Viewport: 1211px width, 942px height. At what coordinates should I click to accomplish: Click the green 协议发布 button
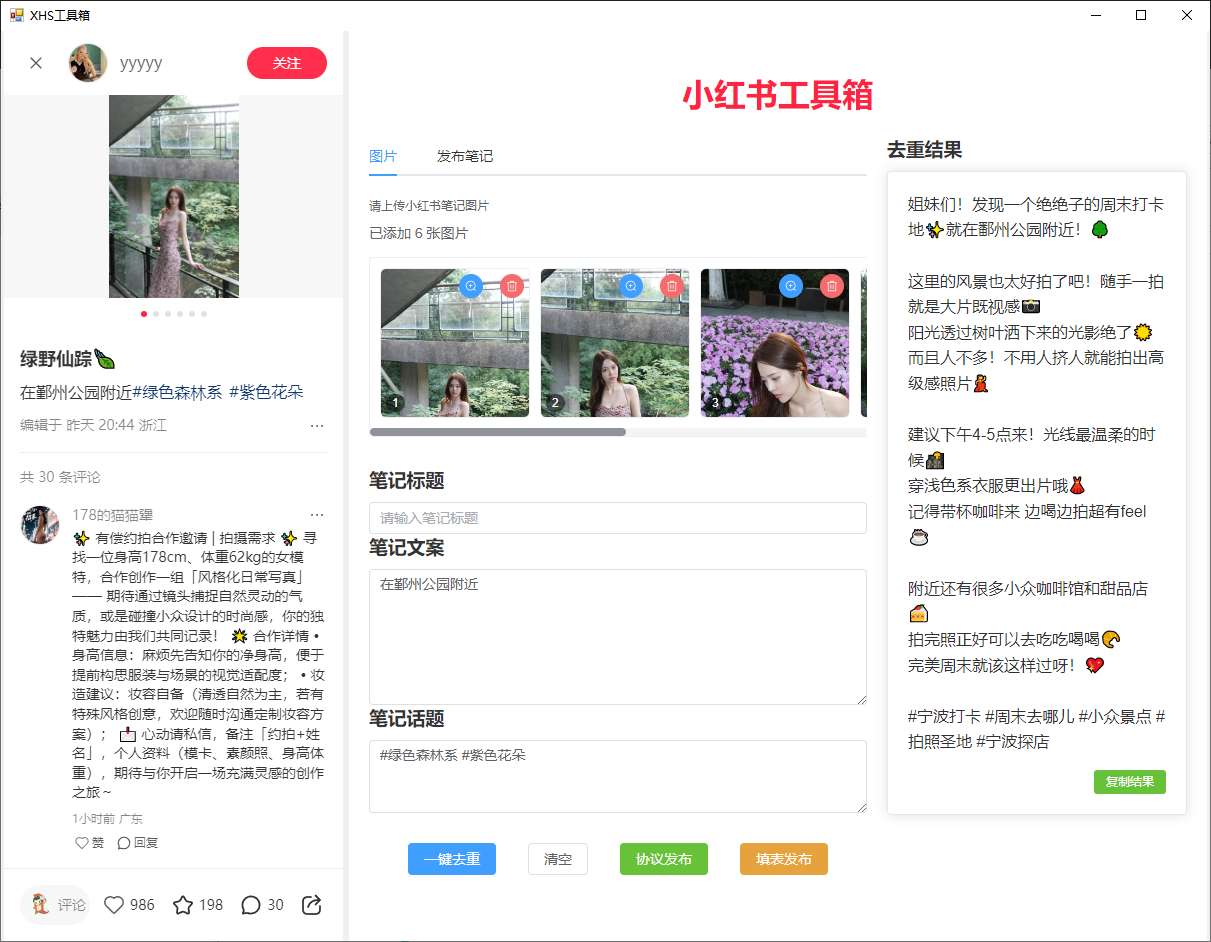point(664,859)
